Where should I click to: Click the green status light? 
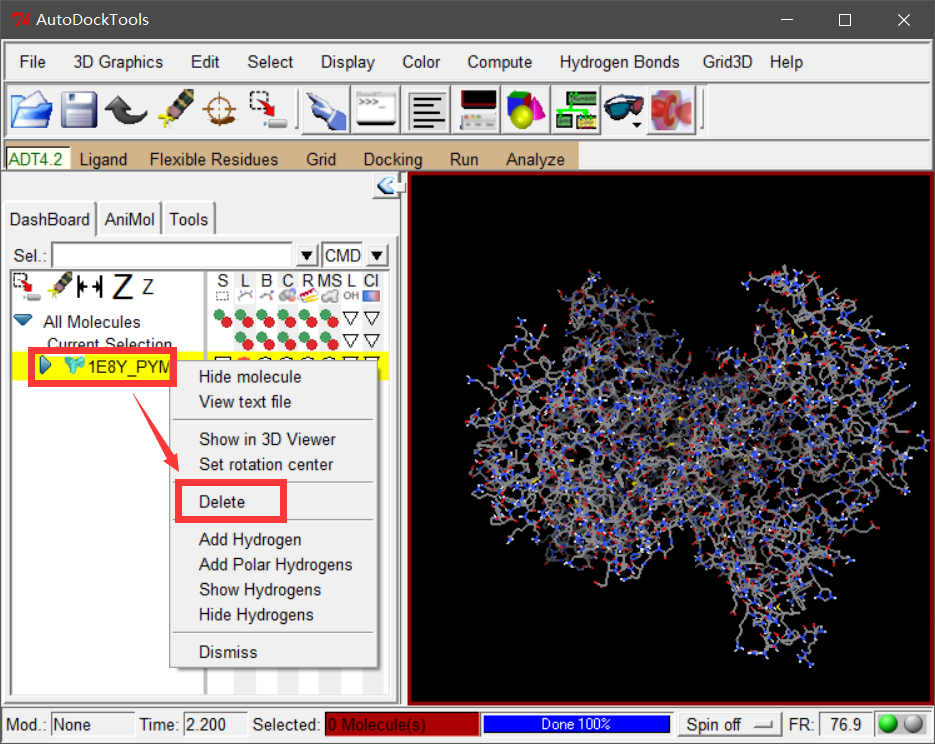[x=888, y=724]
